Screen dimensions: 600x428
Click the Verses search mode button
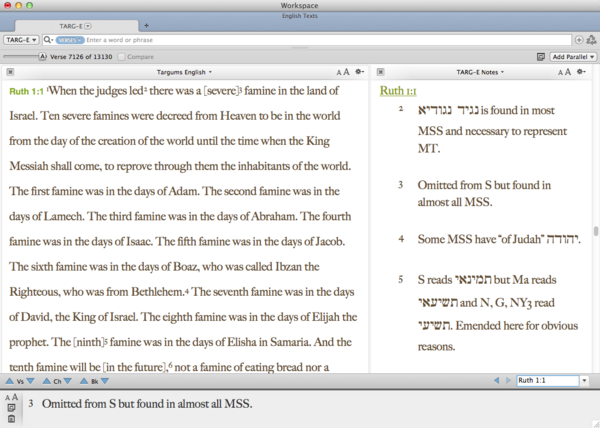pos(70,39)
